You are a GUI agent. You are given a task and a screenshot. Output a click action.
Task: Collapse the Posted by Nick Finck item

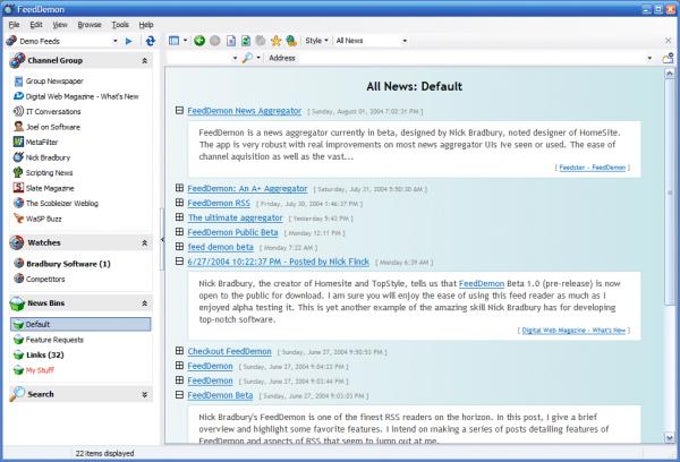180,261
